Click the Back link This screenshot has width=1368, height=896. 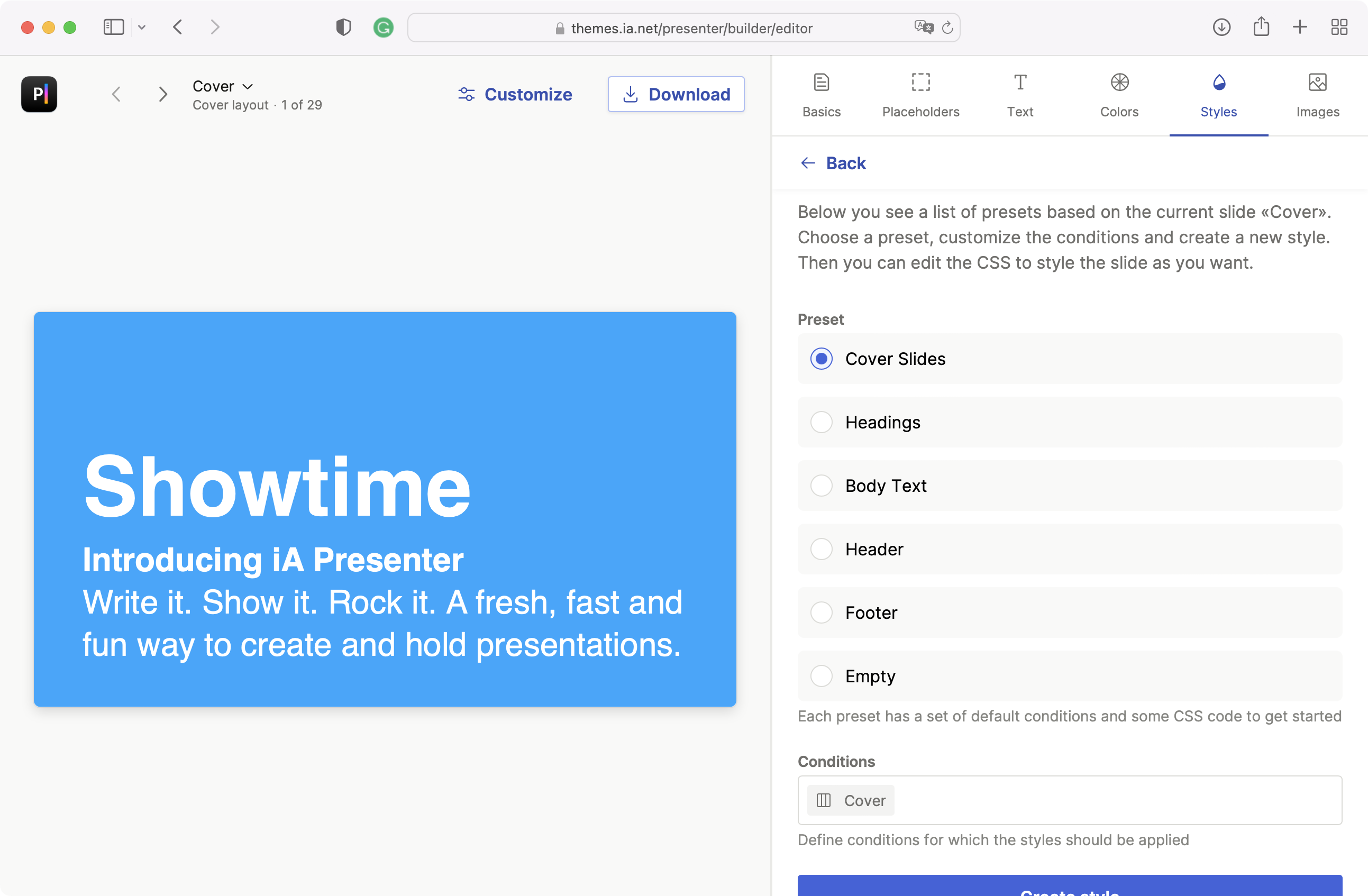pyautogui.click(x=834, y=163)
